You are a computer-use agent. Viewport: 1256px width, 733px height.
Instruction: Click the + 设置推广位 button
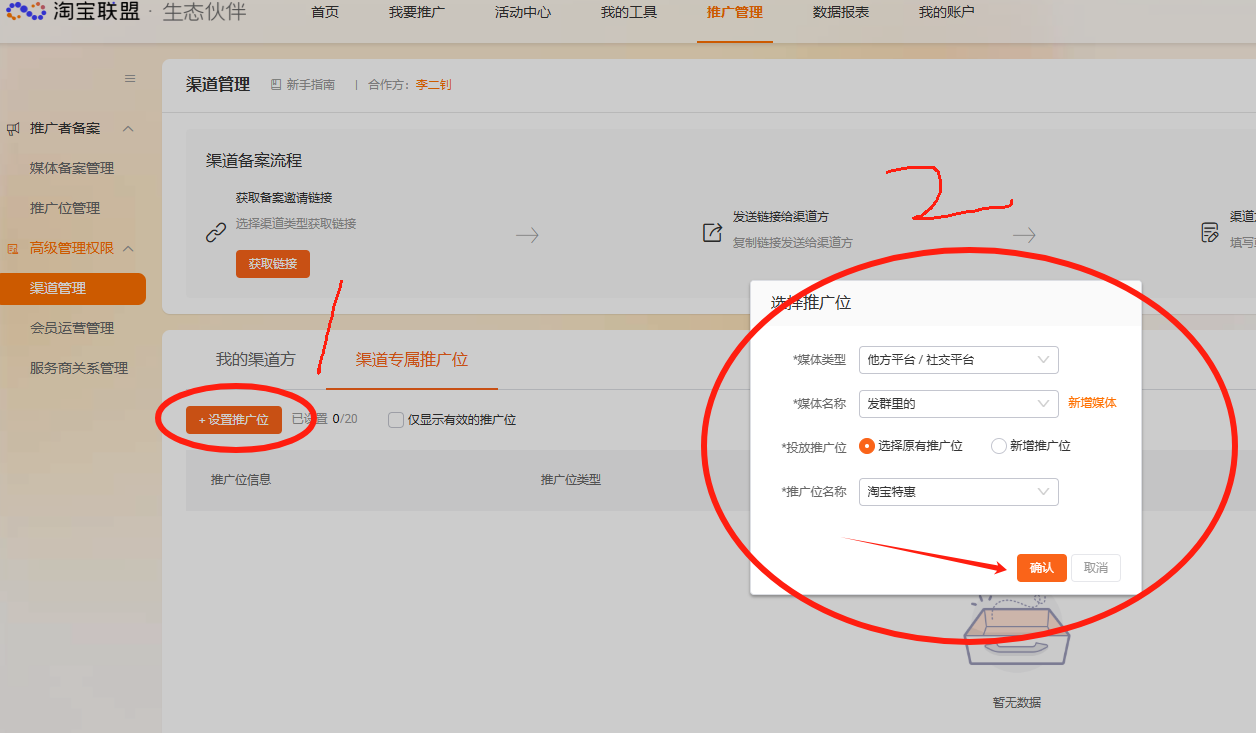234,420
